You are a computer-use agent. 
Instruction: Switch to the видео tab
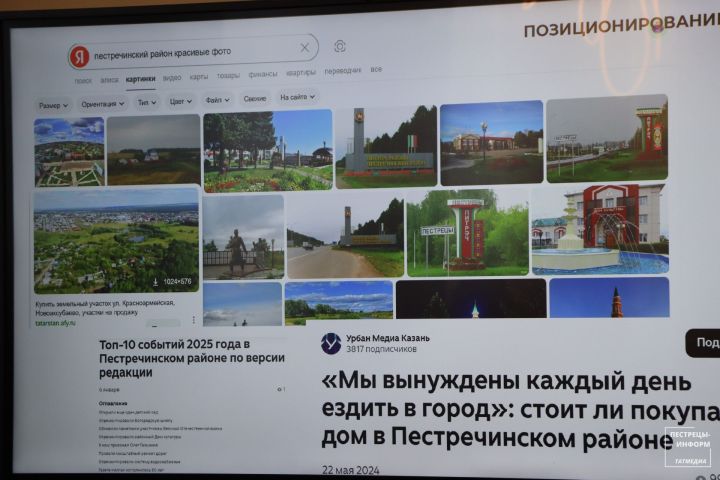coord(172,78)
